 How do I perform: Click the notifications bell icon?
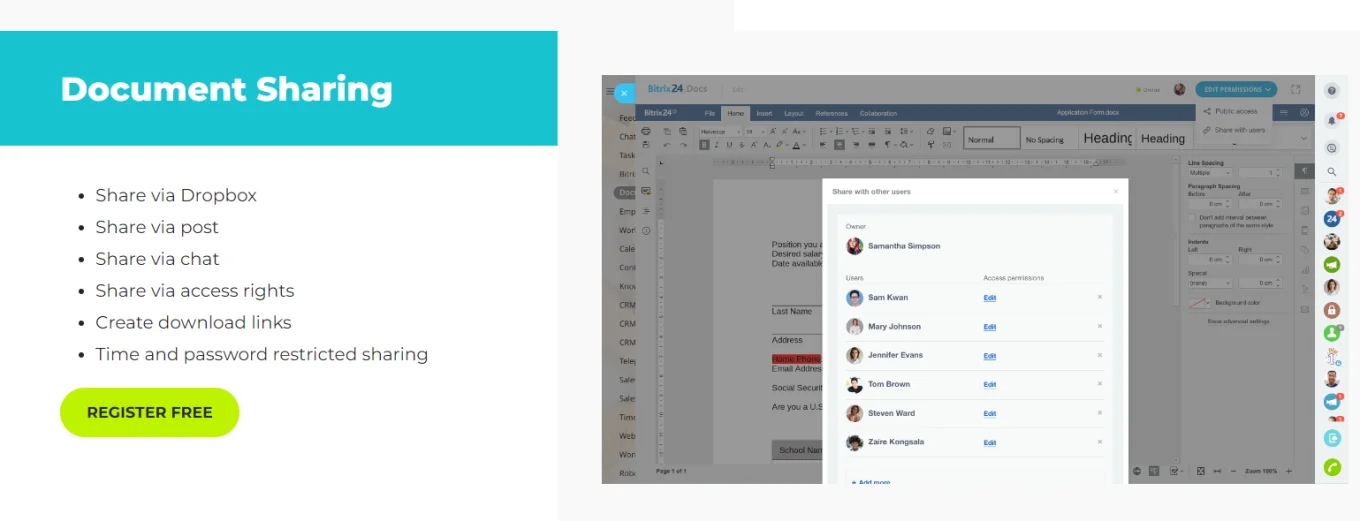[x=1331, y=120]
